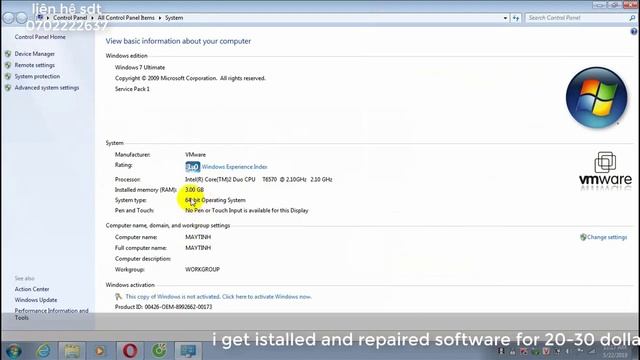Open Action Center link
640x360 pixels.
32,289
